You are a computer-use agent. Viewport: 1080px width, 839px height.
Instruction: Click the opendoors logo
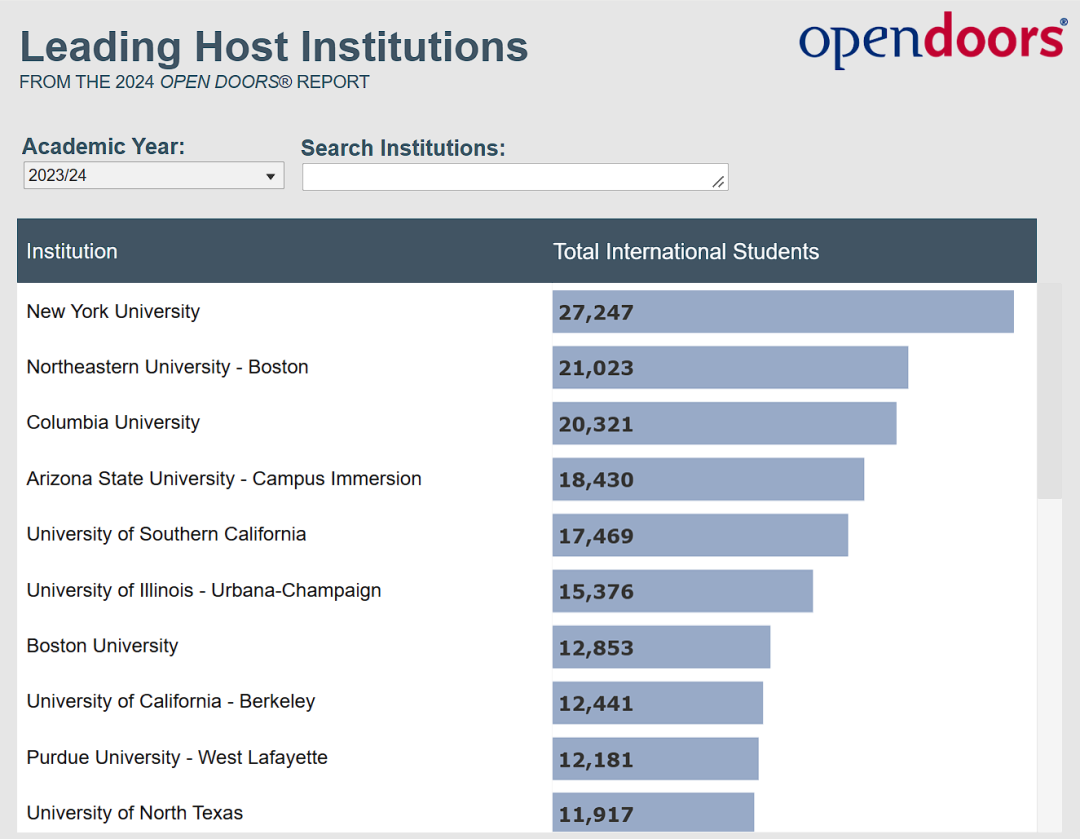tap(933, 40)
